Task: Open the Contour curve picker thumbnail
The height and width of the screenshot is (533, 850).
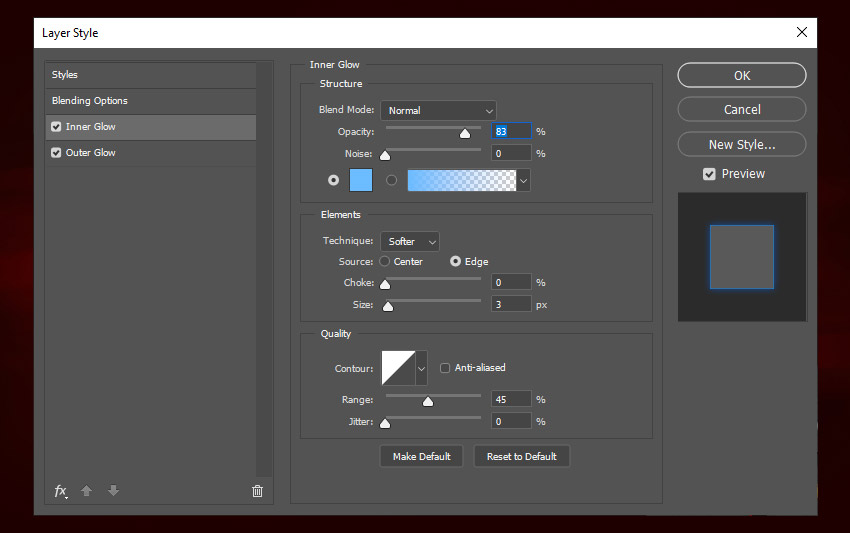Action: point(397,368)
